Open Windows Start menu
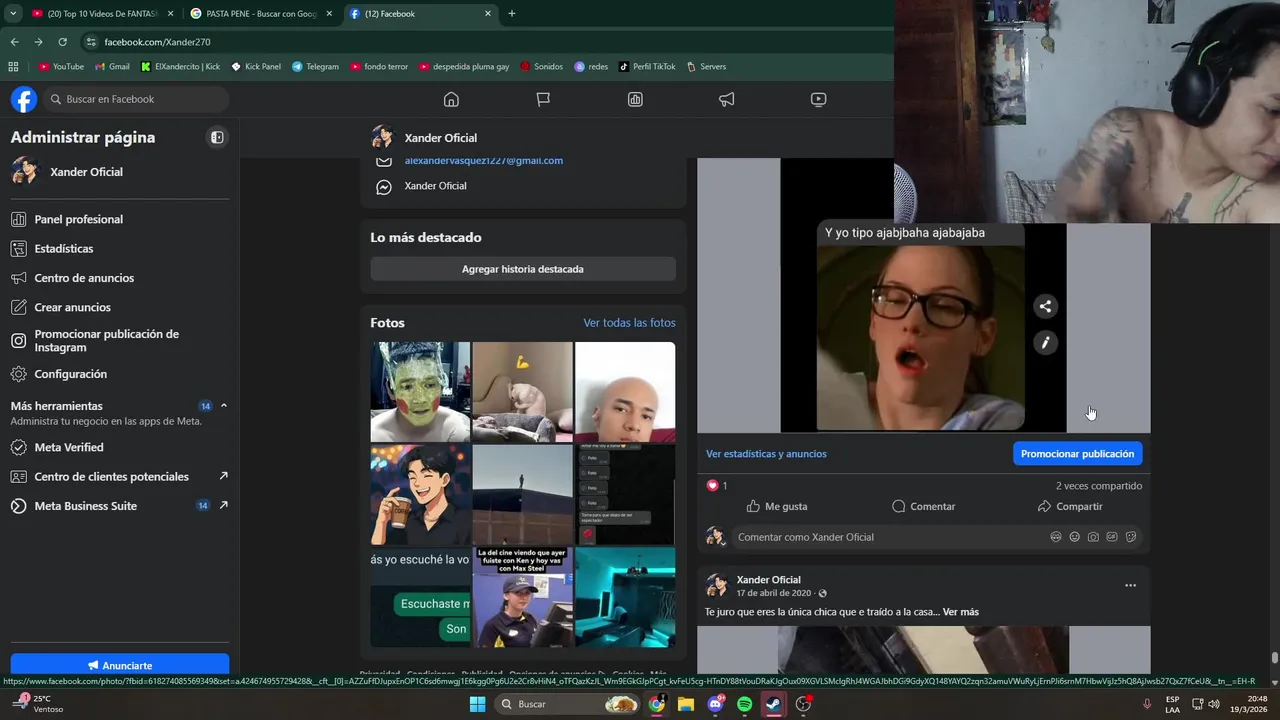Viewport: 1280px width, 720px height. point(477,704)
